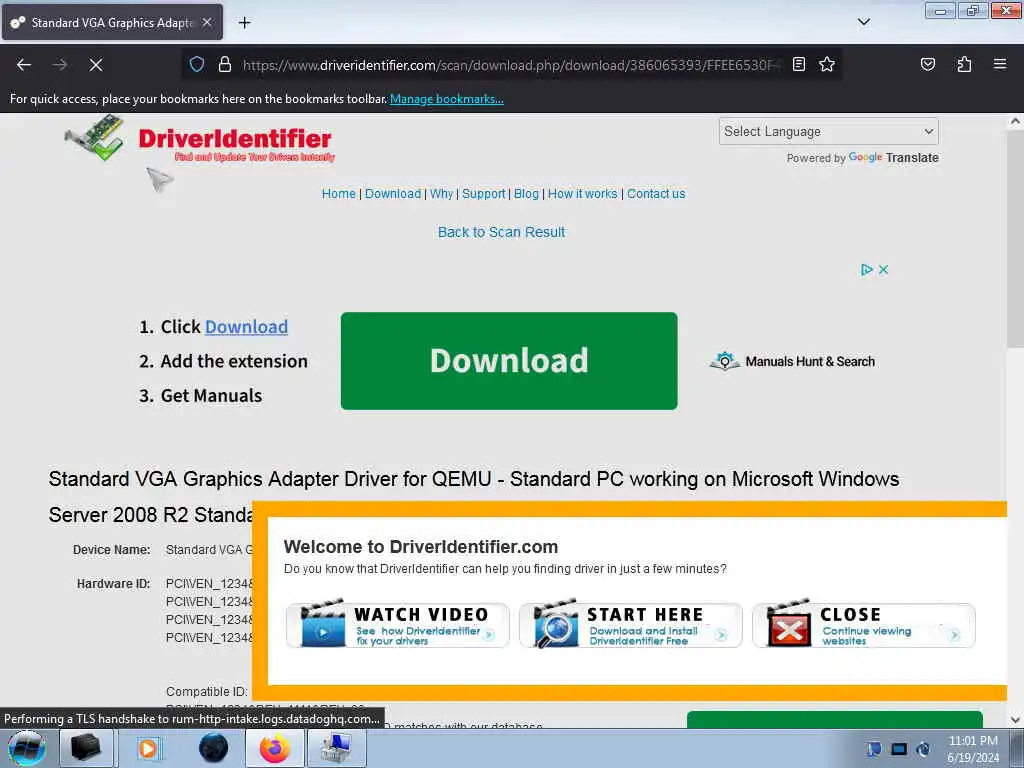
Task: View site security via the padlock icon
Action: click(225, 64)
